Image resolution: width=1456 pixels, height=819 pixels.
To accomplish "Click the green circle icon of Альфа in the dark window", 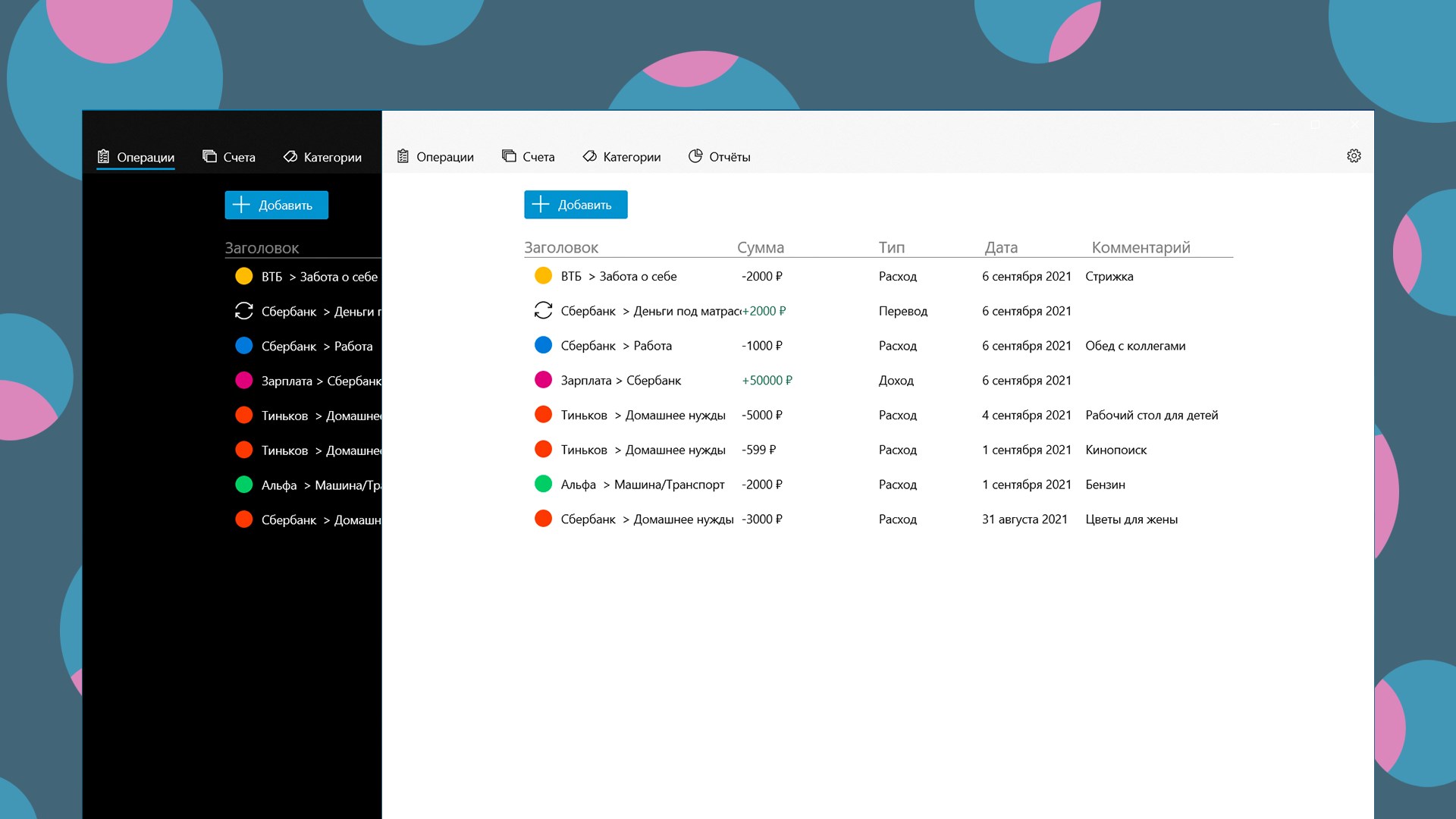I will [x=243, y=485].
